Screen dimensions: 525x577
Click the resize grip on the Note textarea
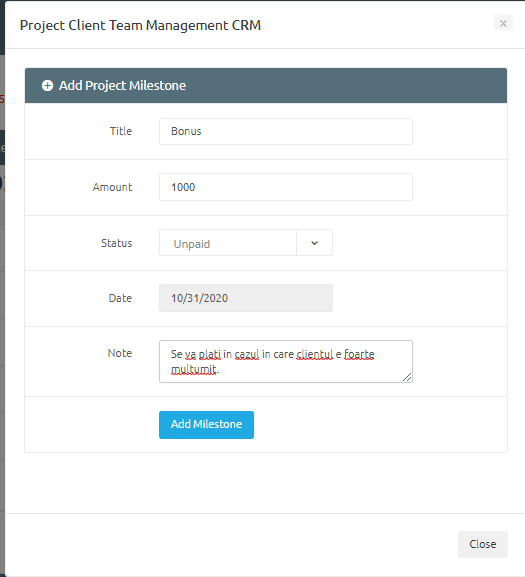point(407,377)
